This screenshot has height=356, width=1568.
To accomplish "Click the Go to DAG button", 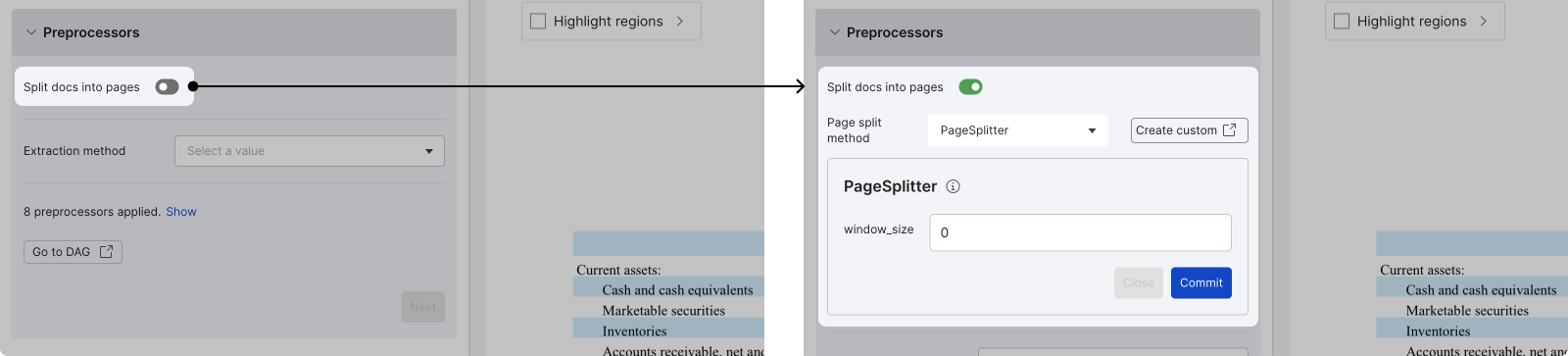I will [x=73, y=252].
